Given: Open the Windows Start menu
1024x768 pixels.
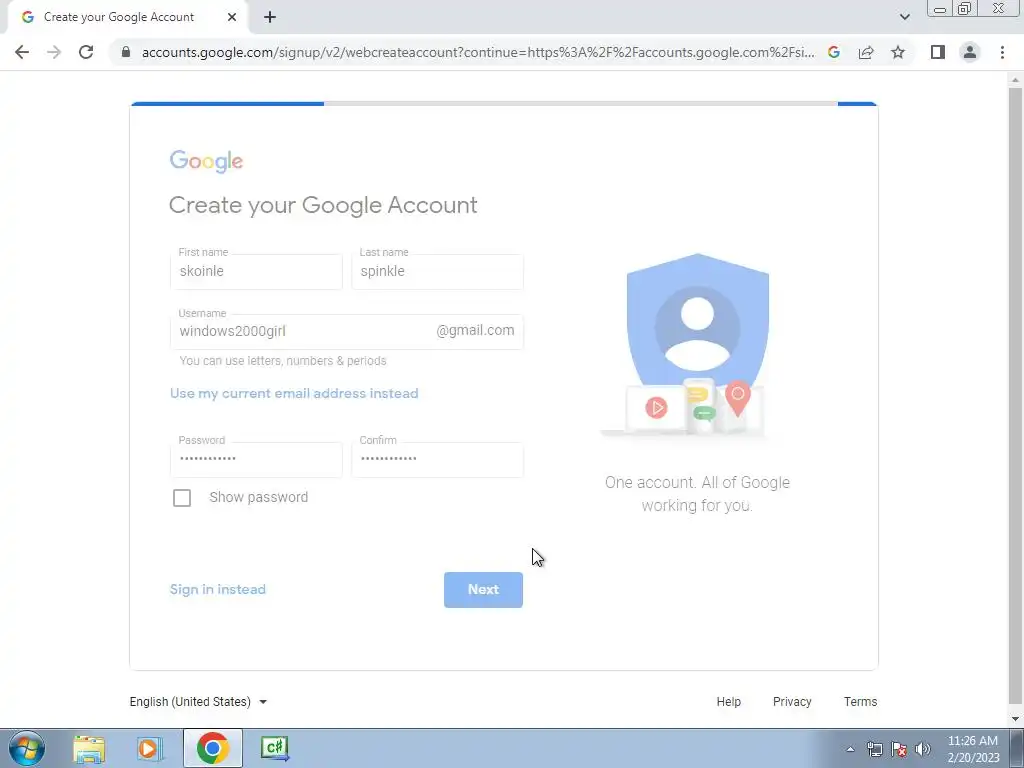Looking at the screenshot, I should (x=27, y=748).
